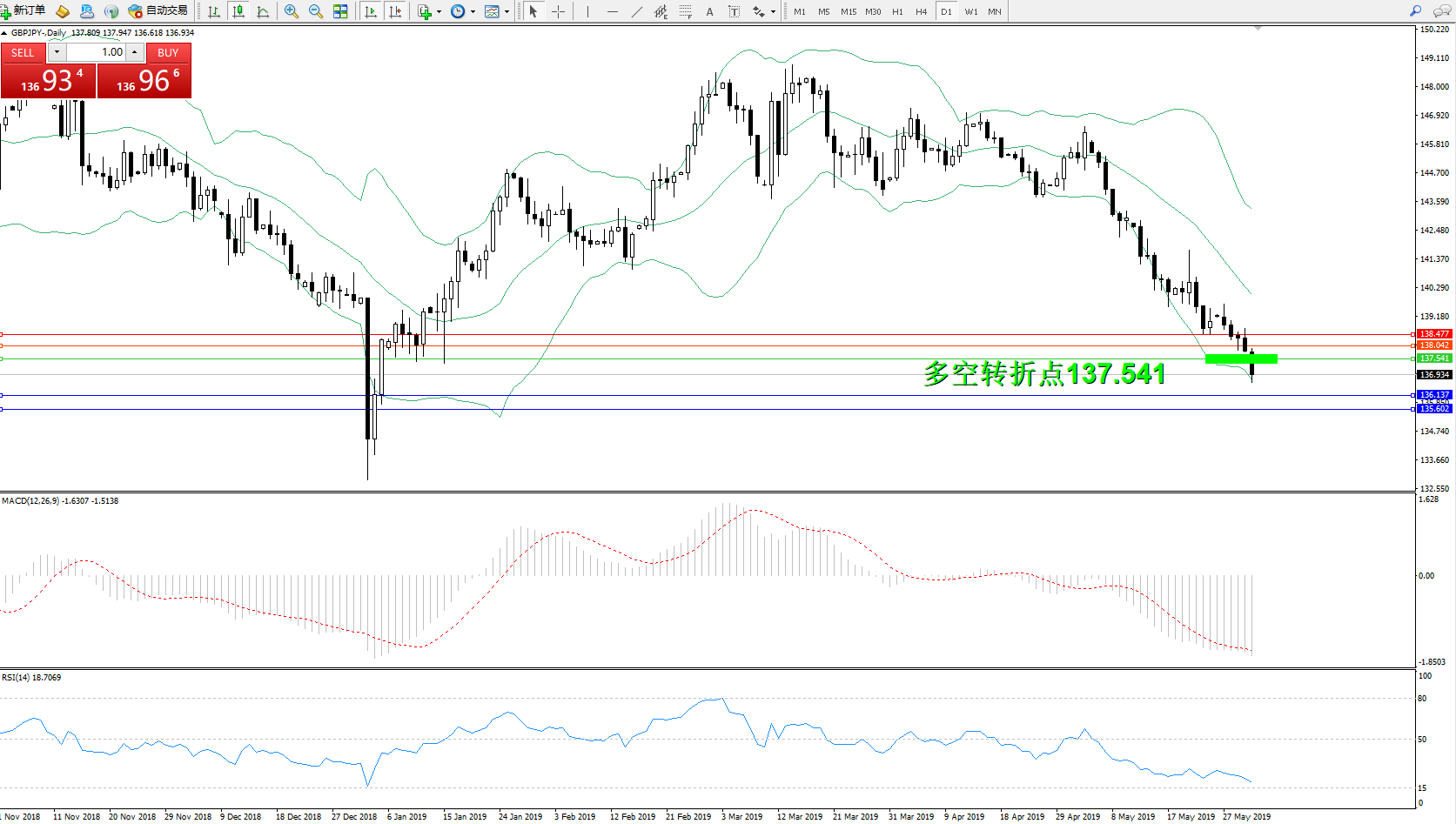Switch to the W1 timeframe
Image resolution: width=1456 pixels, height=824 pixels.
pos(970,11)
